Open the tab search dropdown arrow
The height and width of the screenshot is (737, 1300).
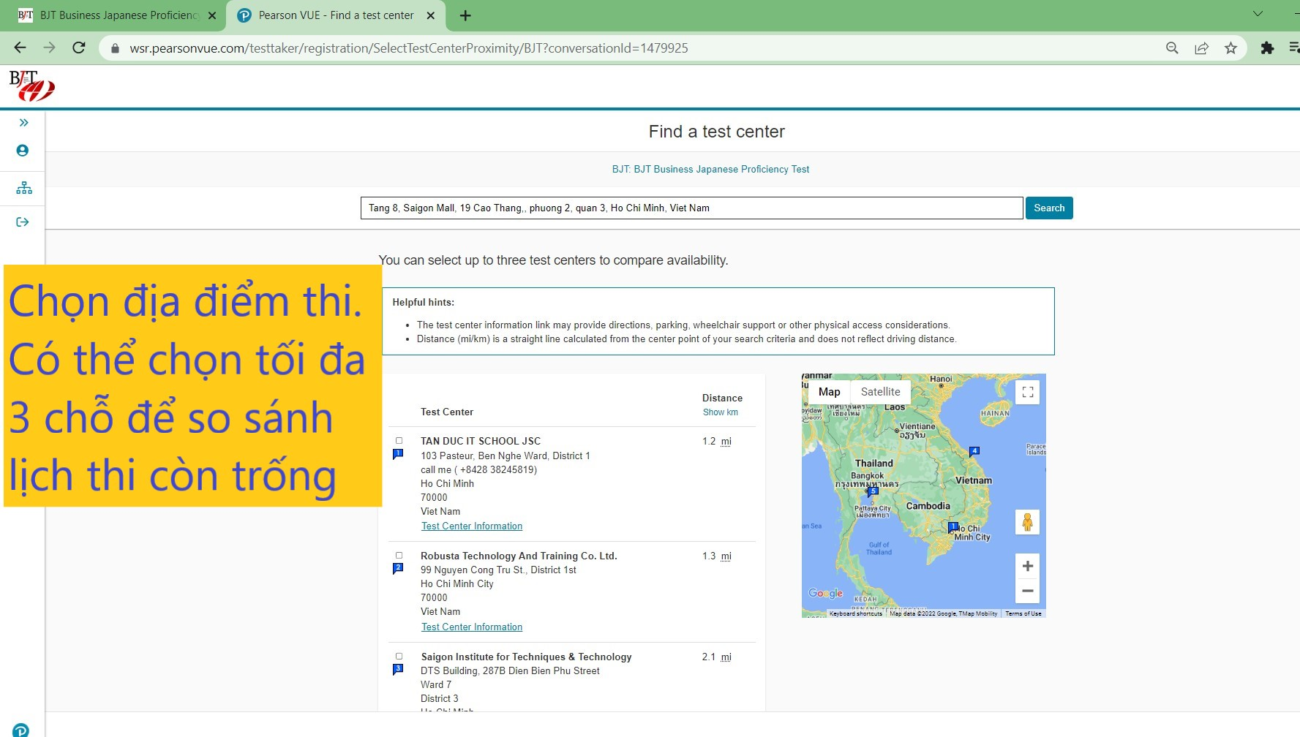pyautogui.click(x=1258, y=15)
